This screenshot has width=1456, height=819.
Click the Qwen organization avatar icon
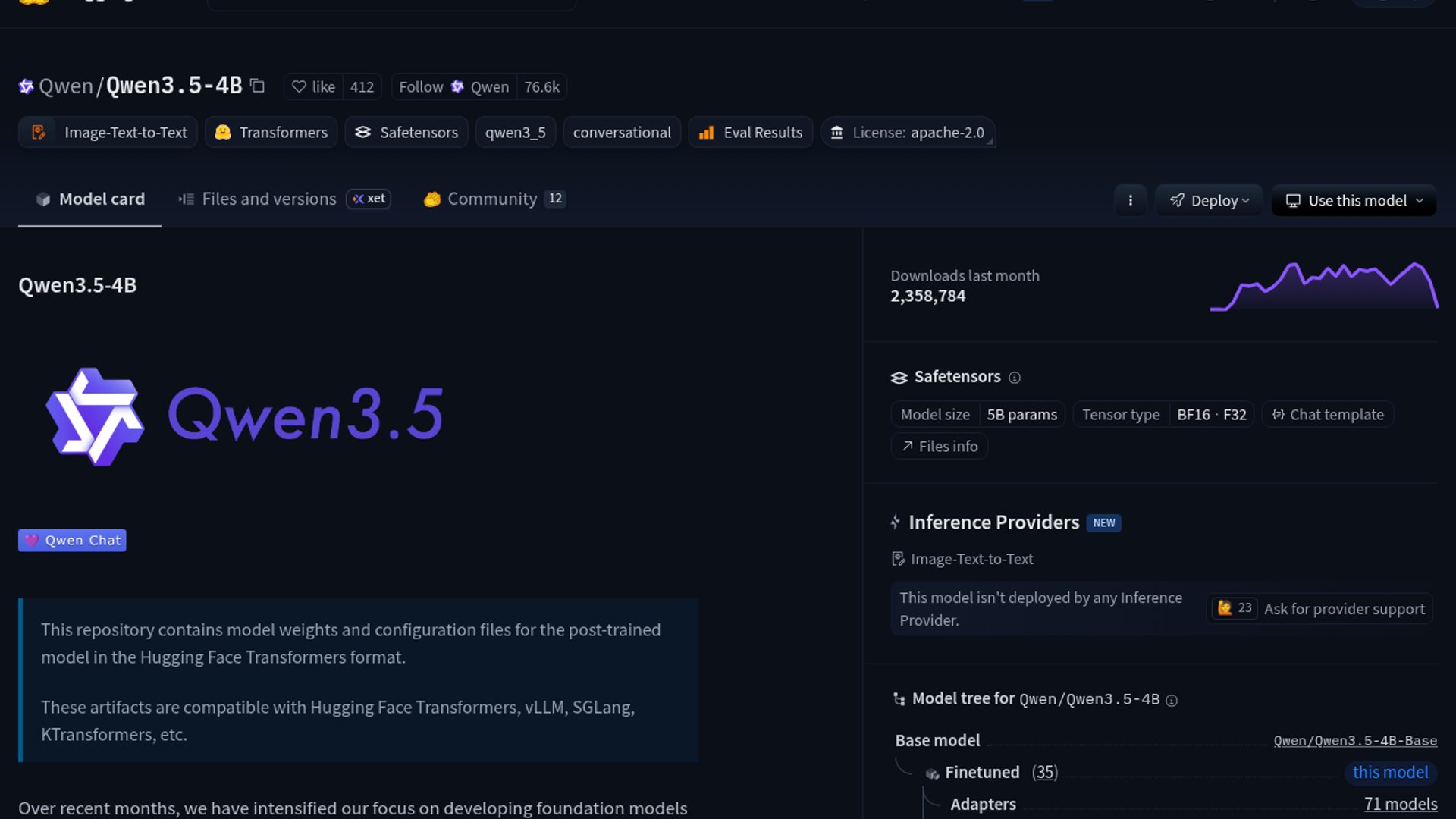coord(26,86)
